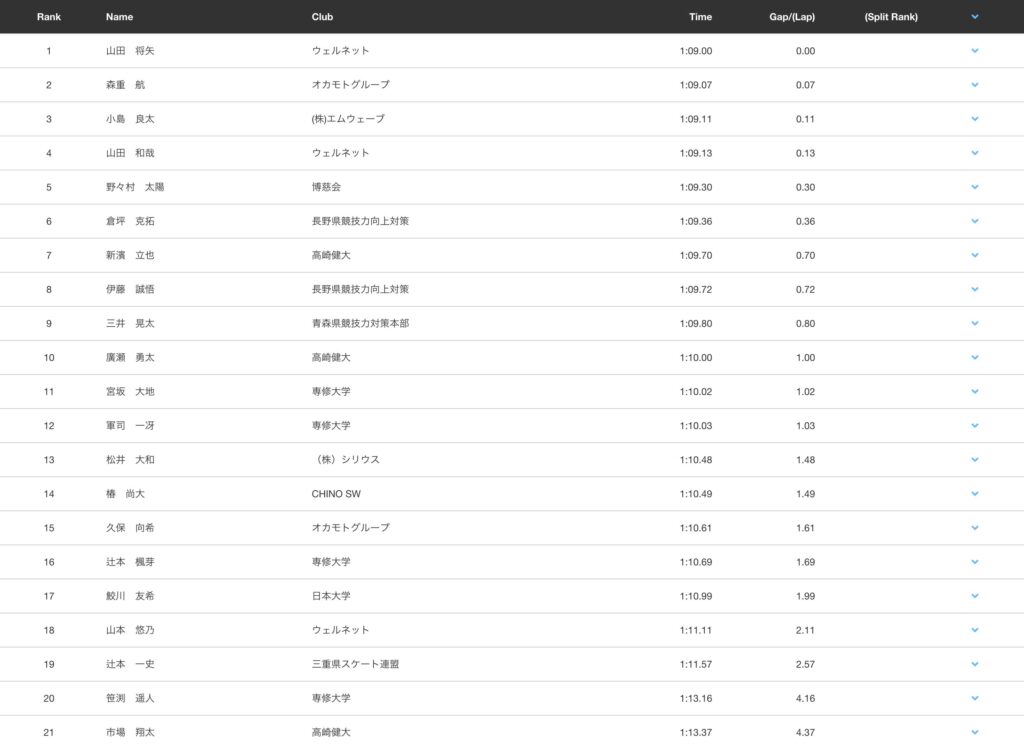Expand chevron on 松井 大和 row

pyautogui.click(x=974, y=460)
